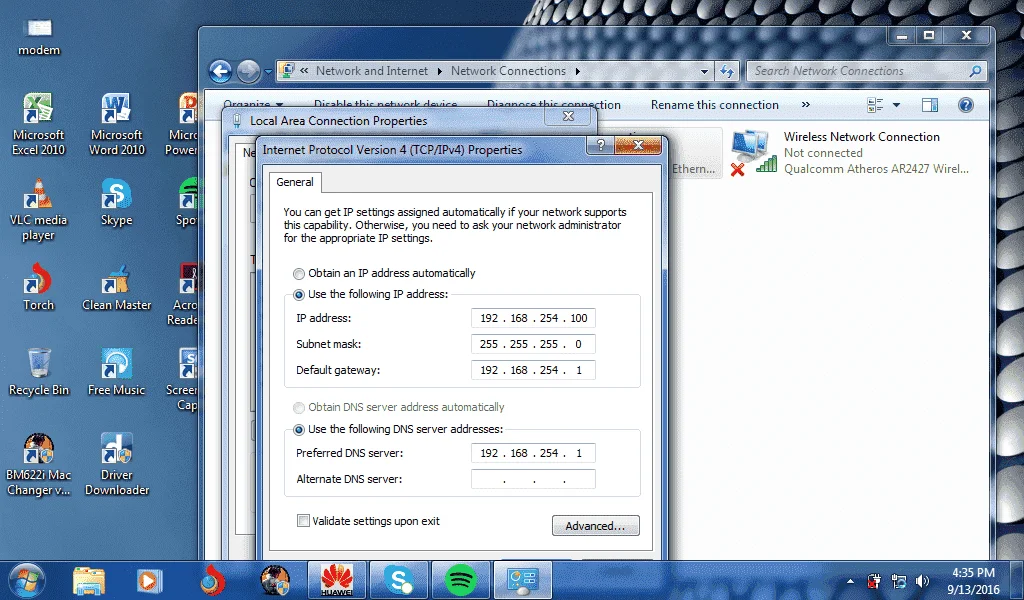Open Skype desktop shortcut
Viewport: 1024px width, 600px height.
click(x=116, y=202)
